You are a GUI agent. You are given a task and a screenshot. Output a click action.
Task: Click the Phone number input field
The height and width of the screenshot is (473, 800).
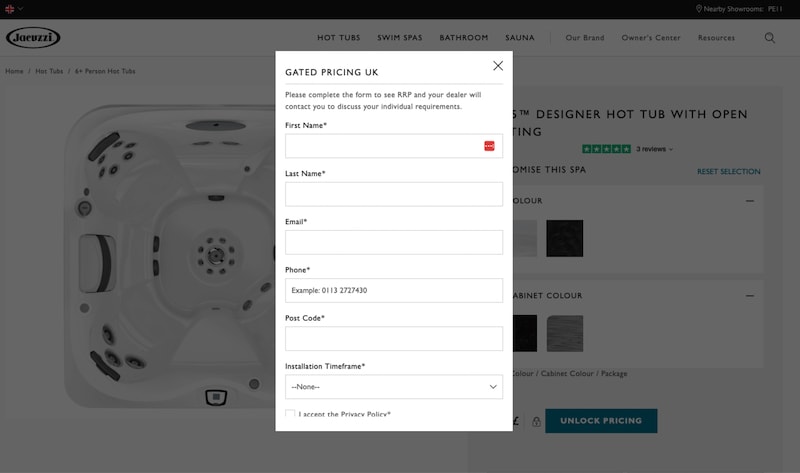coord(394,290)
